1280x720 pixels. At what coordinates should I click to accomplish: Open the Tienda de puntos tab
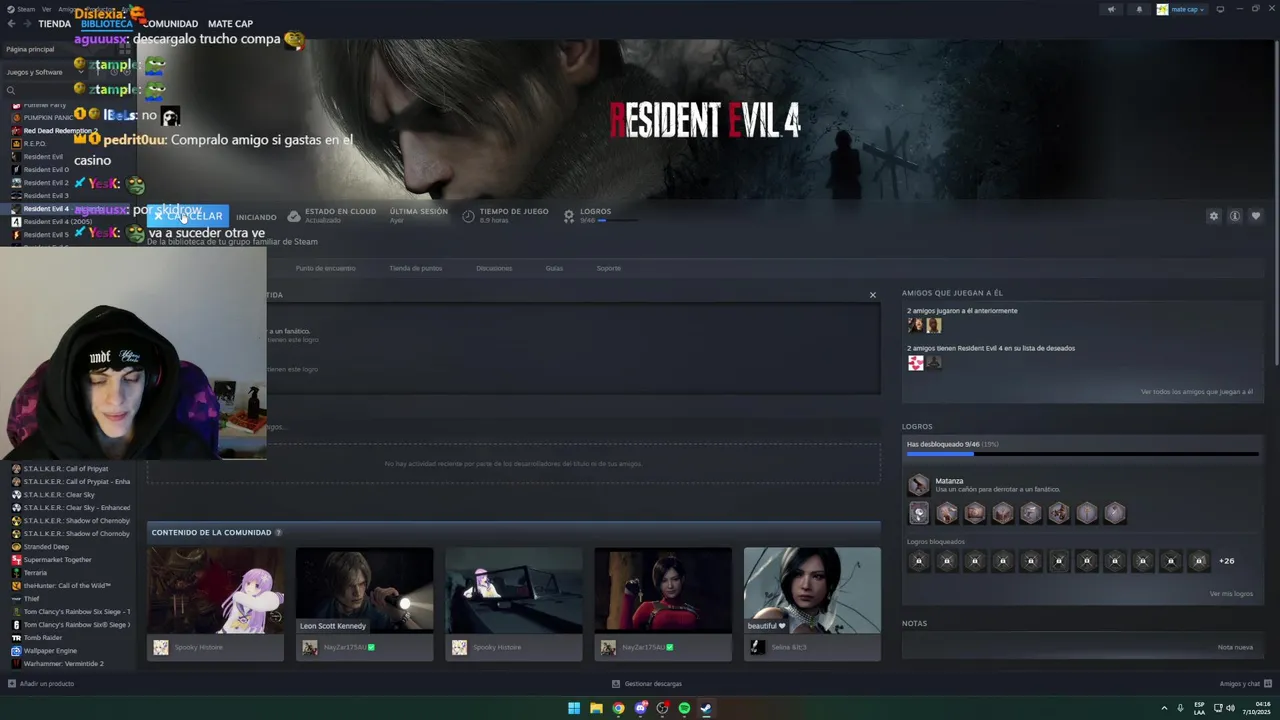[415, 268]
